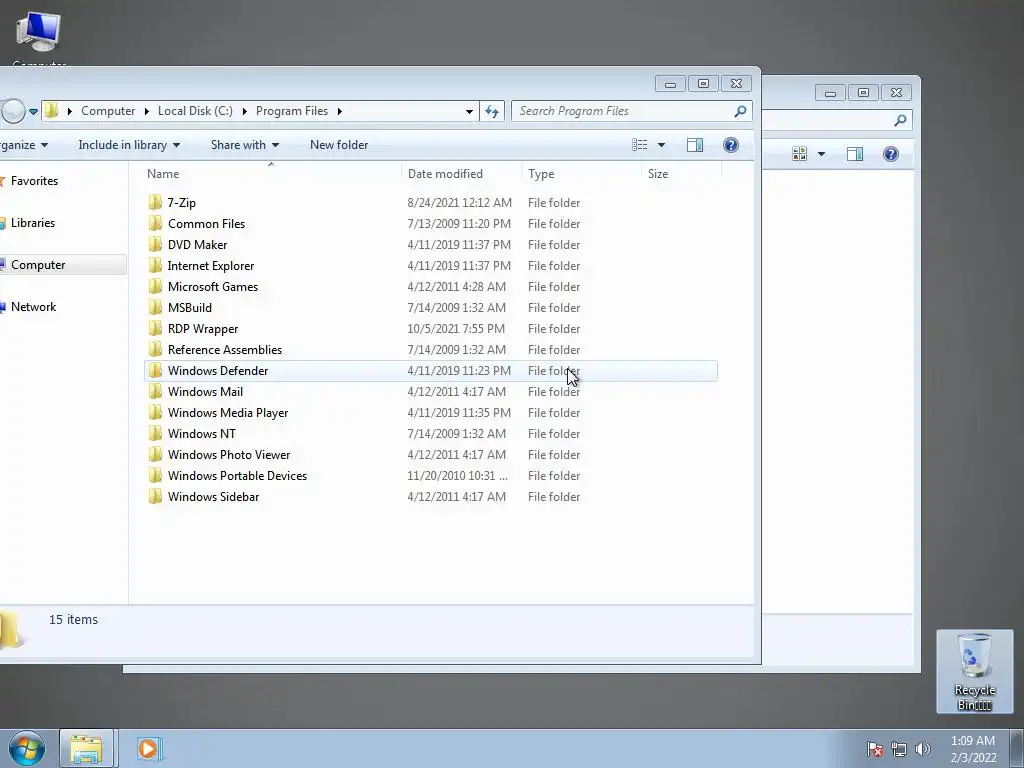The width and height of the screenshot is (1024, 768).
Task: Launch Windows Media Player from taskbar
Action: [x=148, y=748]
